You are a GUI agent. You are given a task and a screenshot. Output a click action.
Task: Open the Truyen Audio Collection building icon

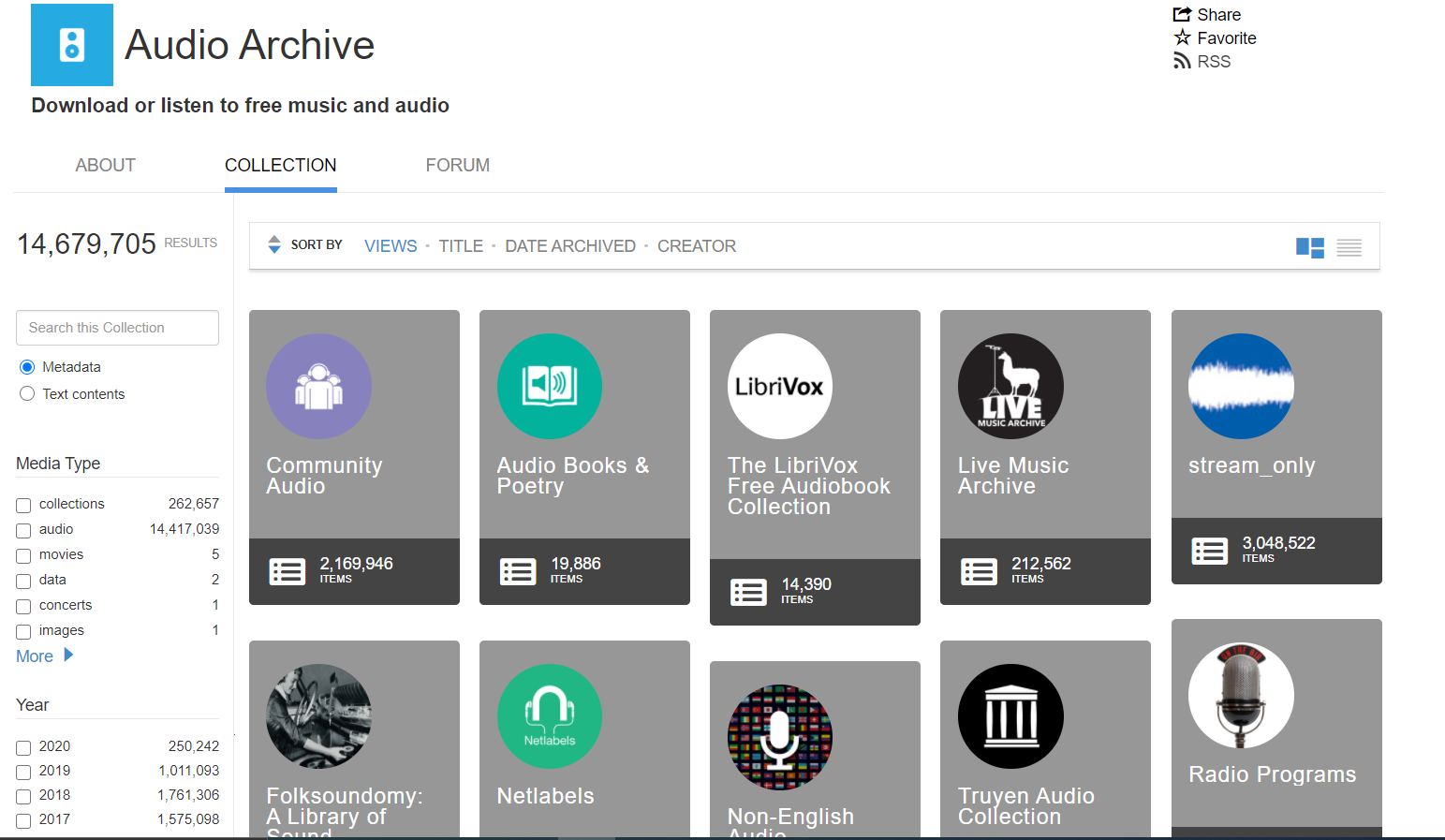coord(1010,716)
